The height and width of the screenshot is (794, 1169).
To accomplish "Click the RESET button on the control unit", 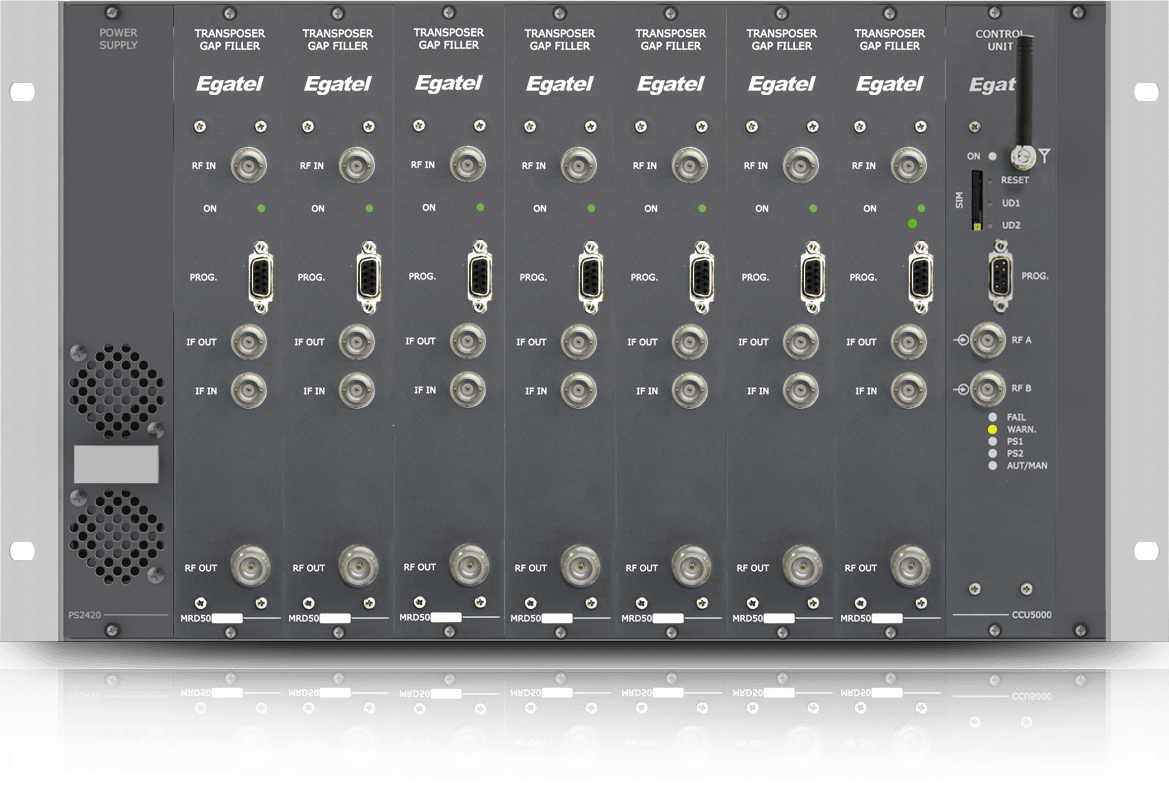I will 990,180.
